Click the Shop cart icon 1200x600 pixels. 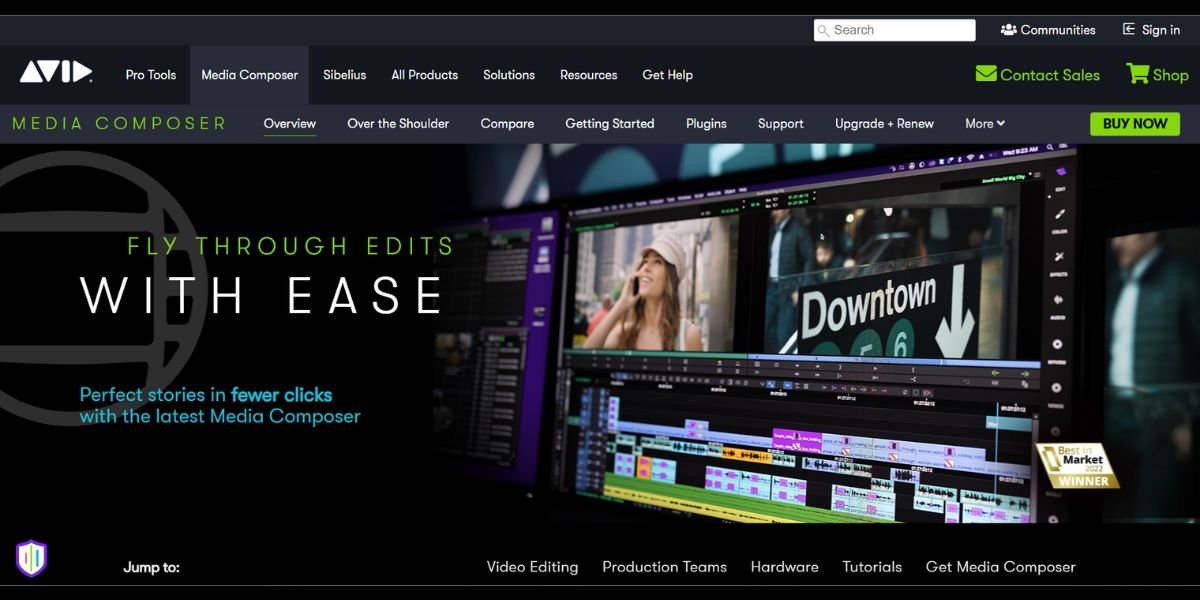click(1137, 74)
